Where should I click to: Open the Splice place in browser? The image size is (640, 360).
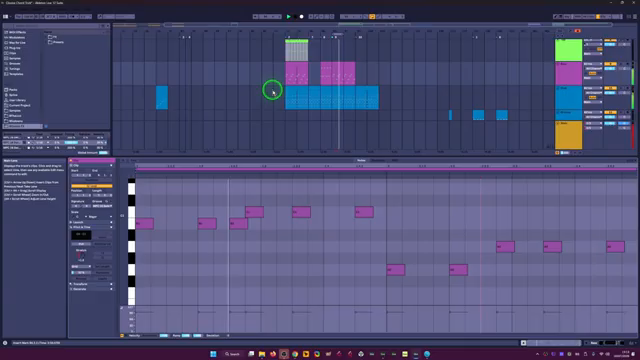13,95
